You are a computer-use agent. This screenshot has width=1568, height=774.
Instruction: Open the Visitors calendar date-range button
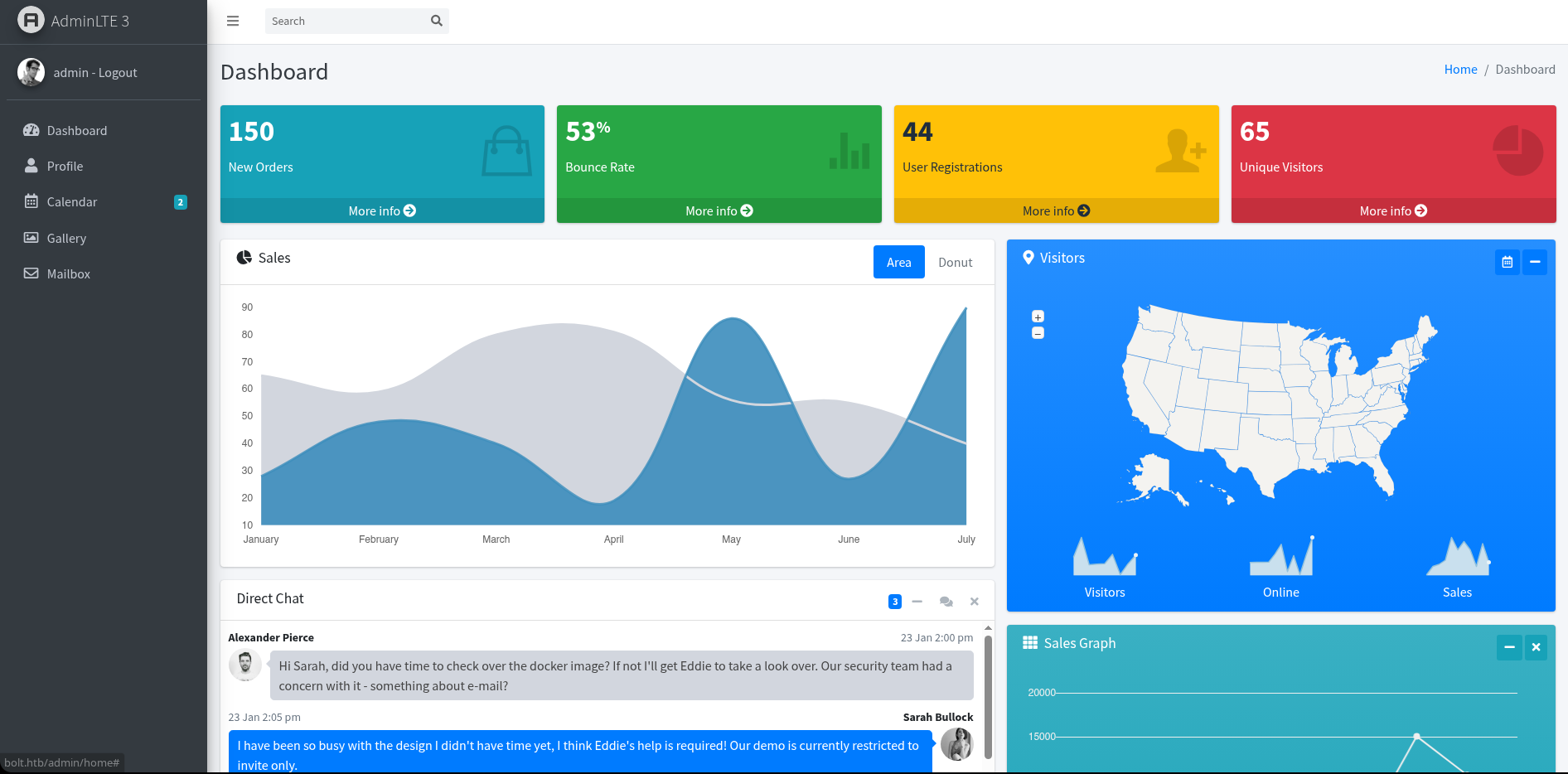click(x=1508, y=262)
